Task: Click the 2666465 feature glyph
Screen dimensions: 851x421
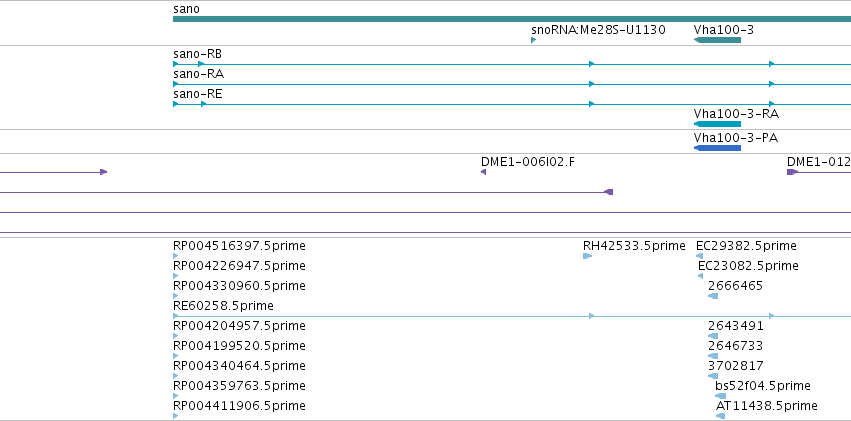Action: coord(713,296)
